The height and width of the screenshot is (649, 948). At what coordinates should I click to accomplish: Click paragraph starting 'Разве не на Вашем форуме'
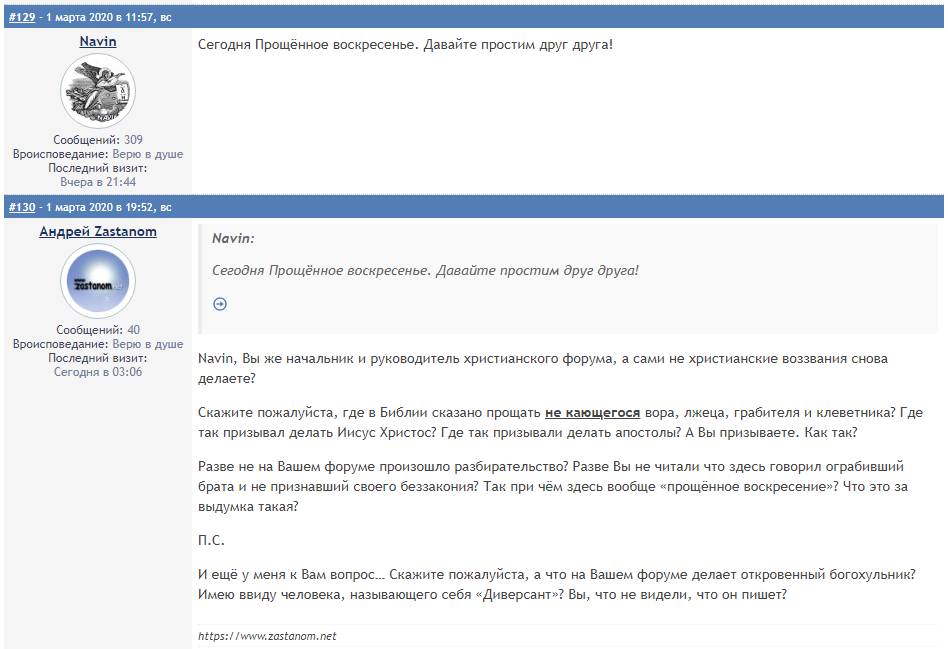coord(553,486)
